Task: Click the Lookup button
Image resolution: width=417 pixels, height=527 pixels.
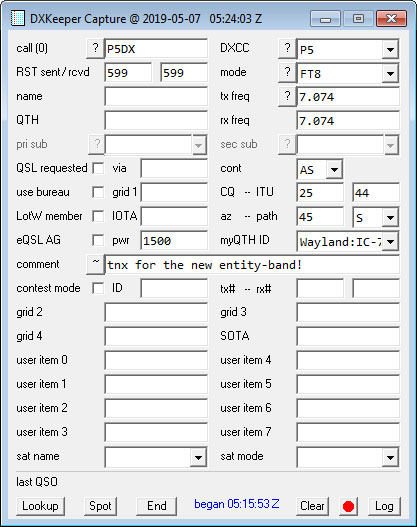Action: 40,506
